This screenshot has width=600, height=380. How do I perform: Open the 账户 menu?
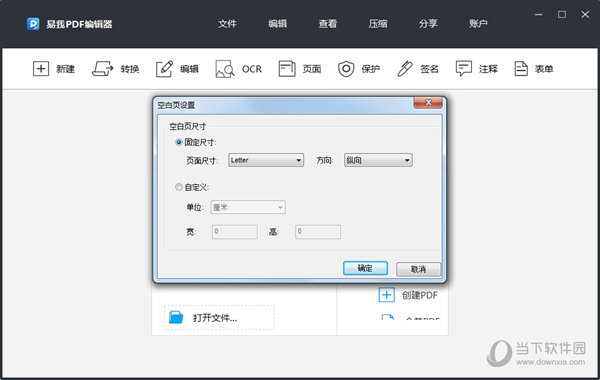click(478, 24)
